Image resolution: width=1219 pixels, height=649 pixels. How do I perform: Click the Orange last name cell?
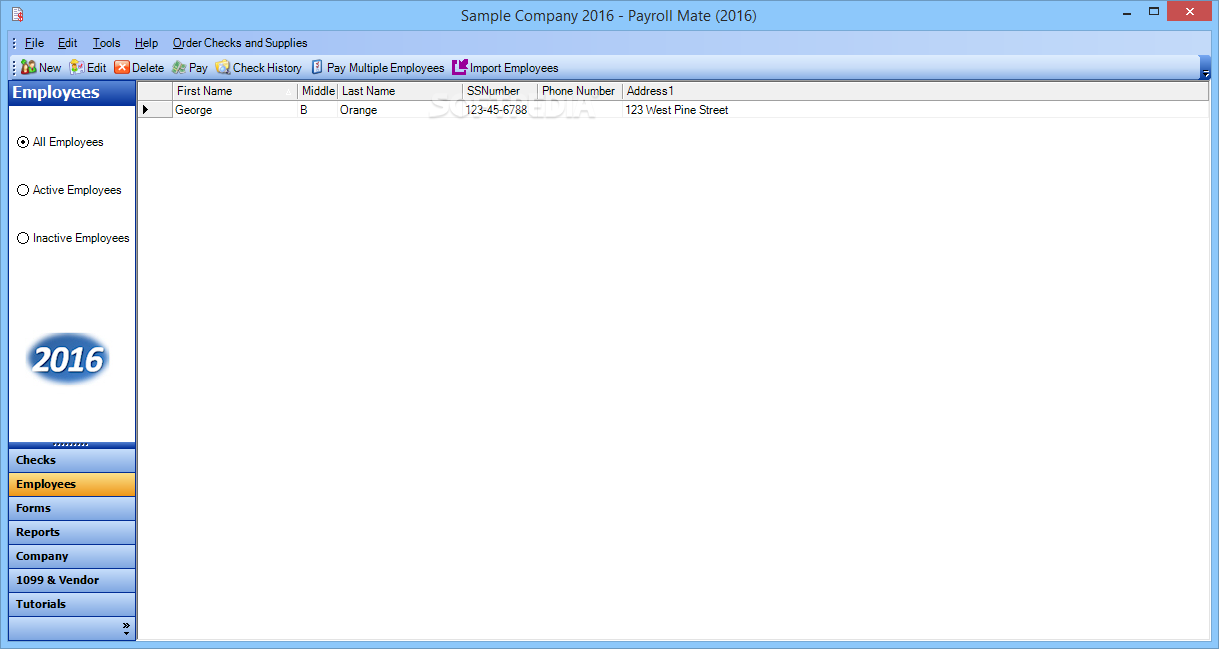click(x=400, y=110)
